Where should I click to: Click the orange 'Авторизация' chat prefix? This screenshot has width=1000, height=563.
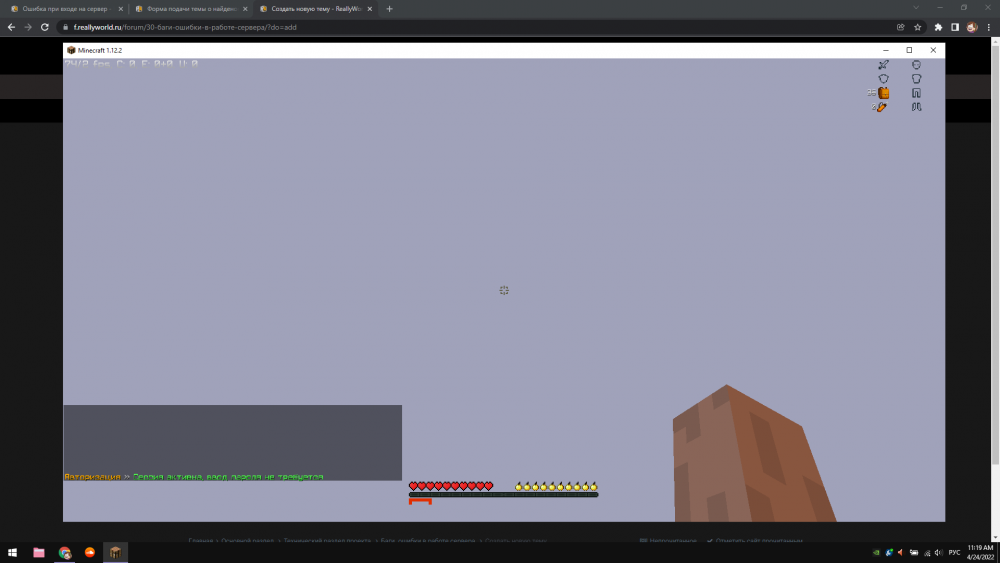(92, 477)
